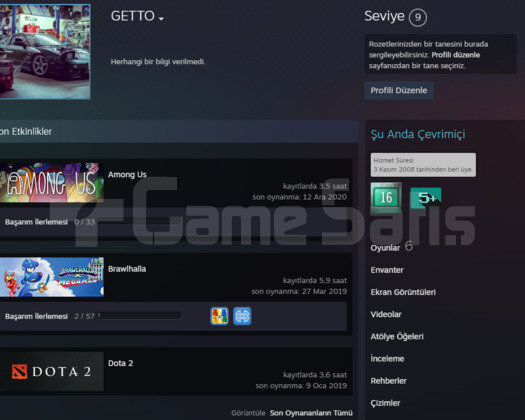Click Brawlhalla Başarım İlerlemesi 2 / 57 text
Screen dimensions: 525x420
50,316
